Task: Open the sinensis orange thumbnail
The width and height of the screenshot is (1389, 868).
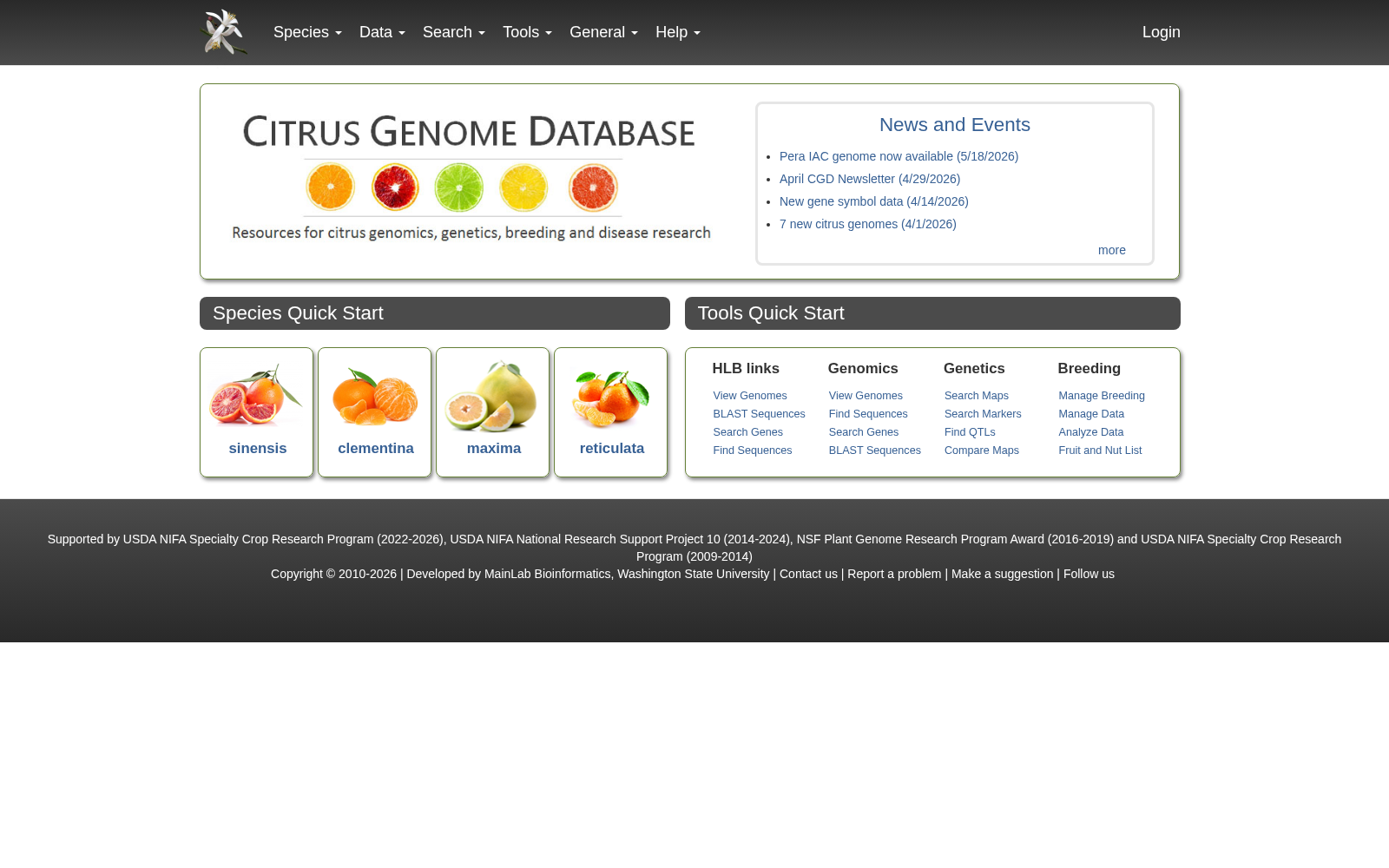Action: click(256, 396)
